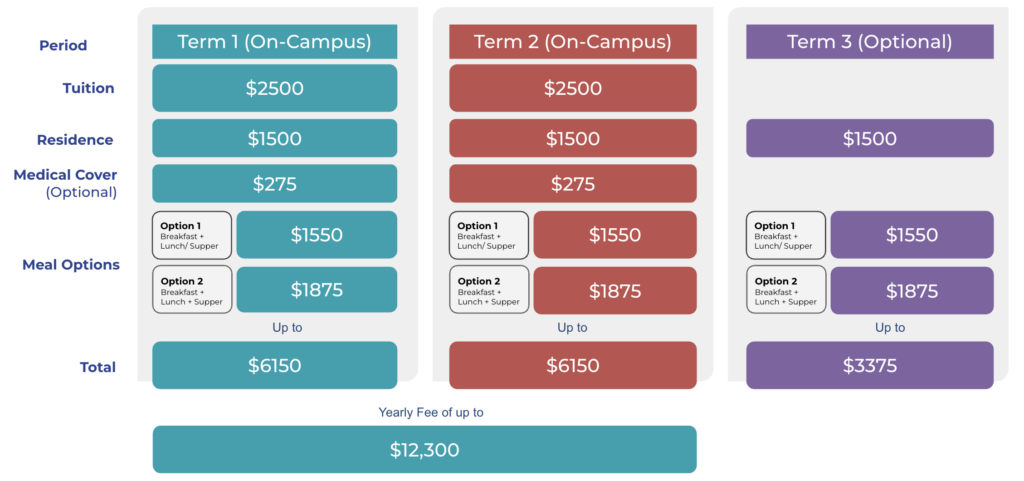Choose Term 2 Option 1 meal plan box

pos(489,235)
